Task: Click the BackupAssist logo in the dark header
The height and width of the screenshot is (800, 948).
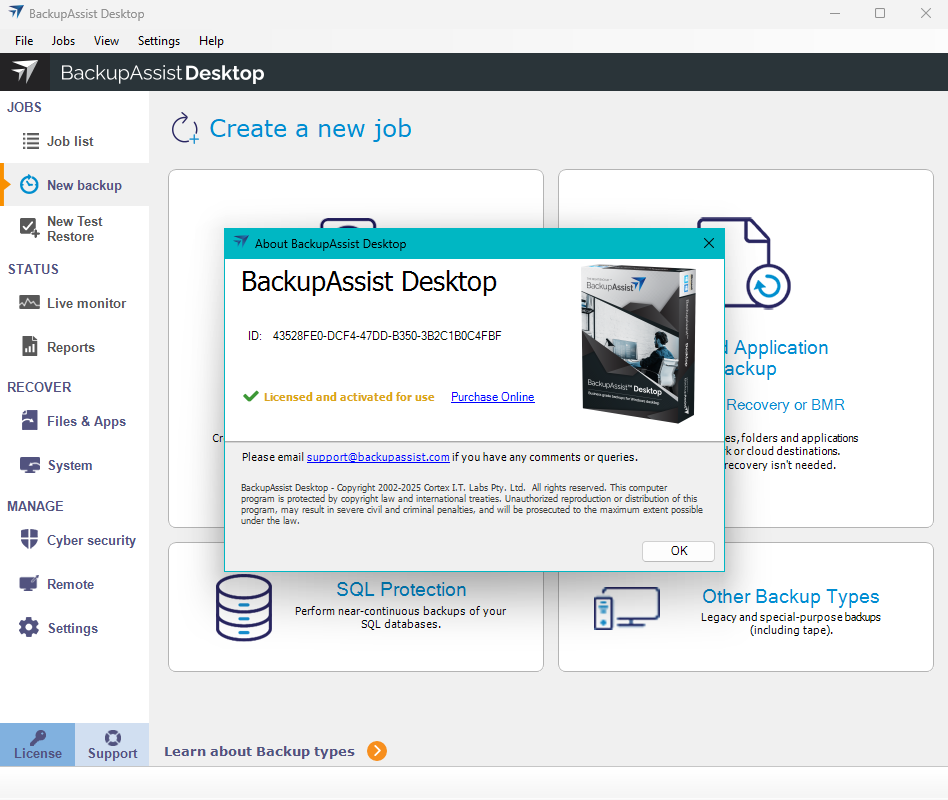Action: point(25,72)
